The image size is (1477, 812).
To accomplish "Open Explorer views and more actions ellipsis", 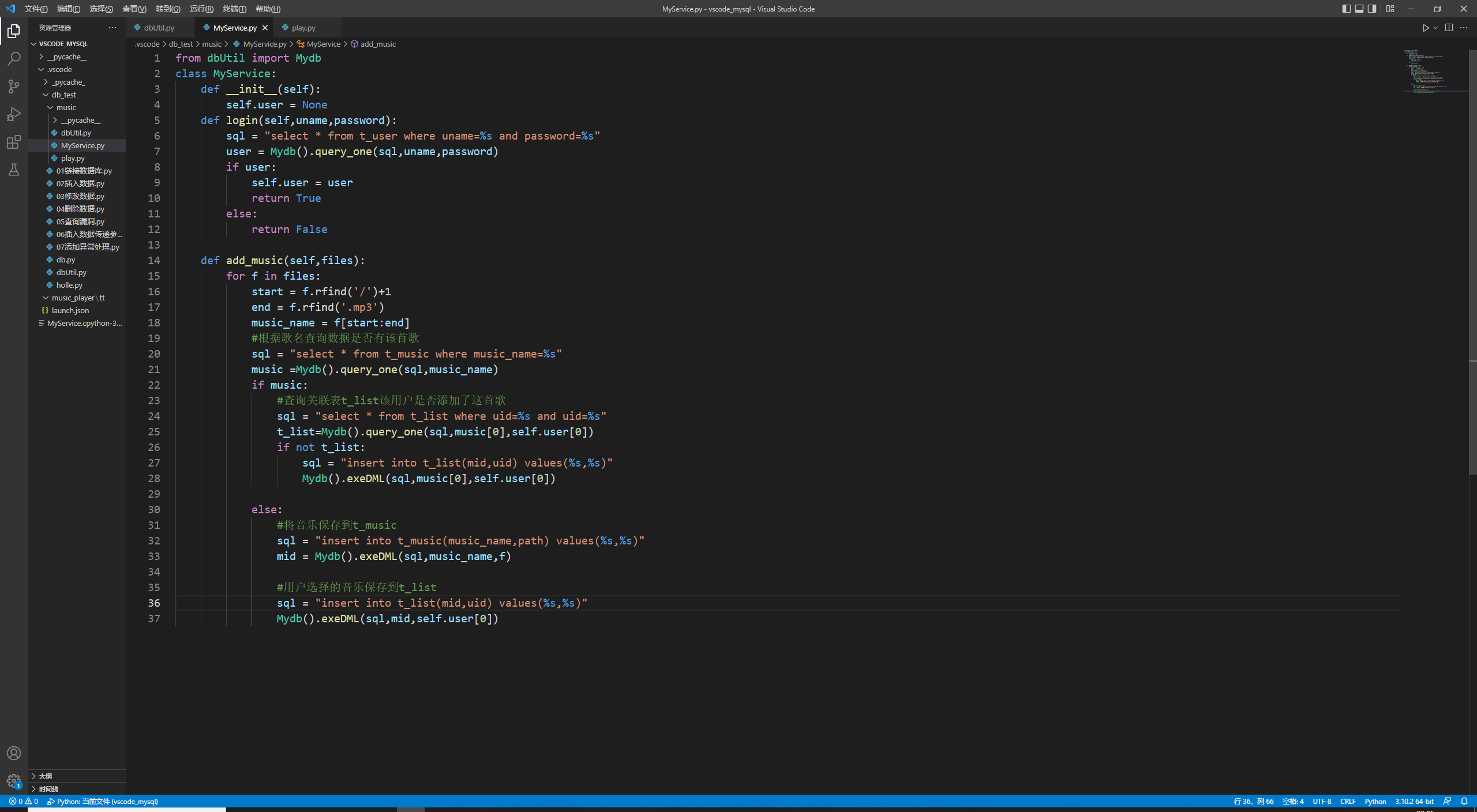I will (113, 28).
